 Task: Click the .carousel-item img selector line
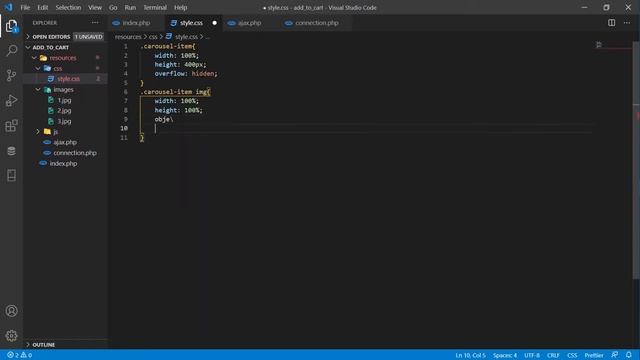pyautogui.click(x=176, y=92)
